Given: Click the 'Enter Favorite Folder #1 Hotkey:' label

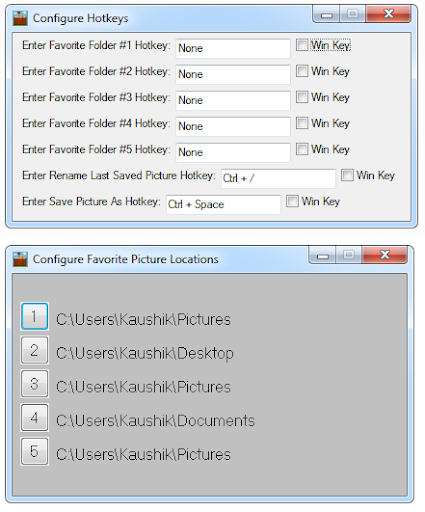Looking at the screenshot, I should click(96, 45).
